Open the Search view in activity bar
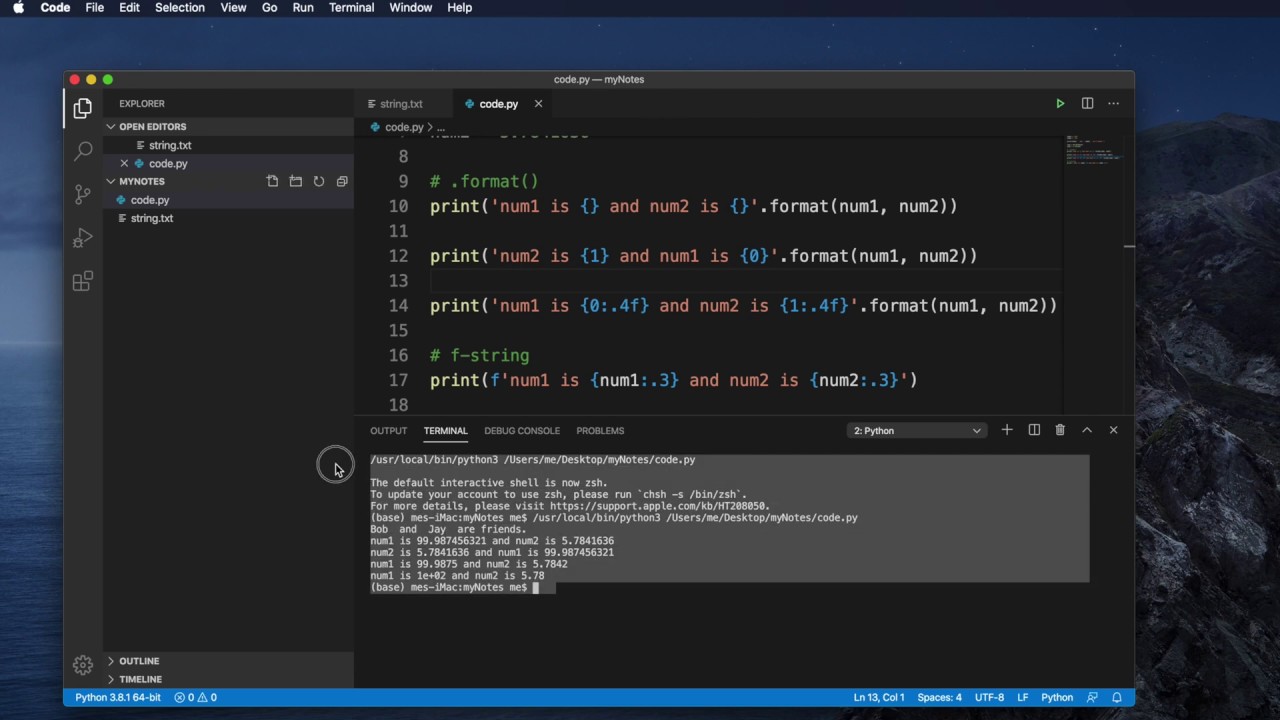Viewport: 1280px width, 720px height. (83, 151)
